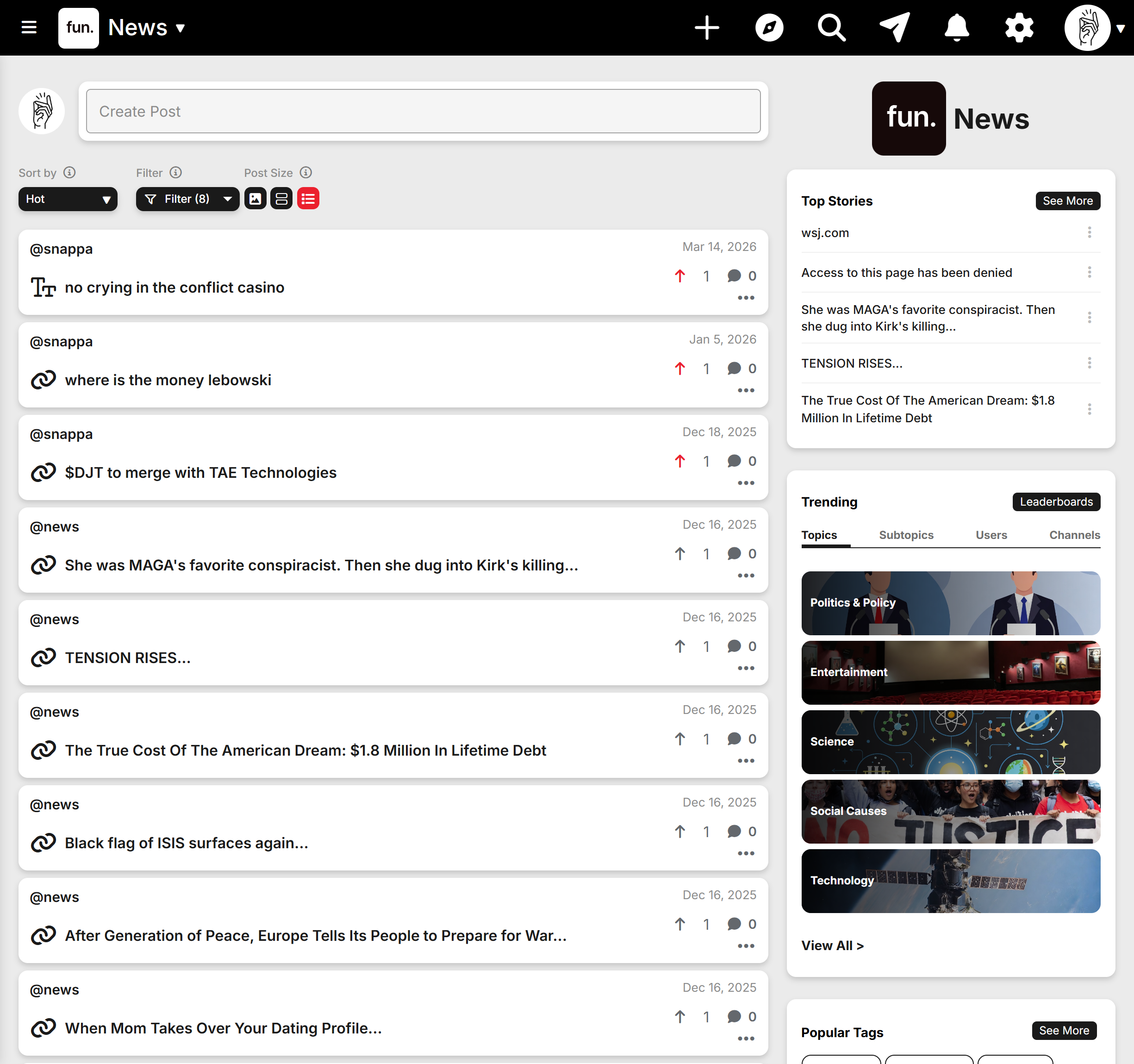
Task: Open the Science topic thumbnail
Action: click(x=950, y=742)
